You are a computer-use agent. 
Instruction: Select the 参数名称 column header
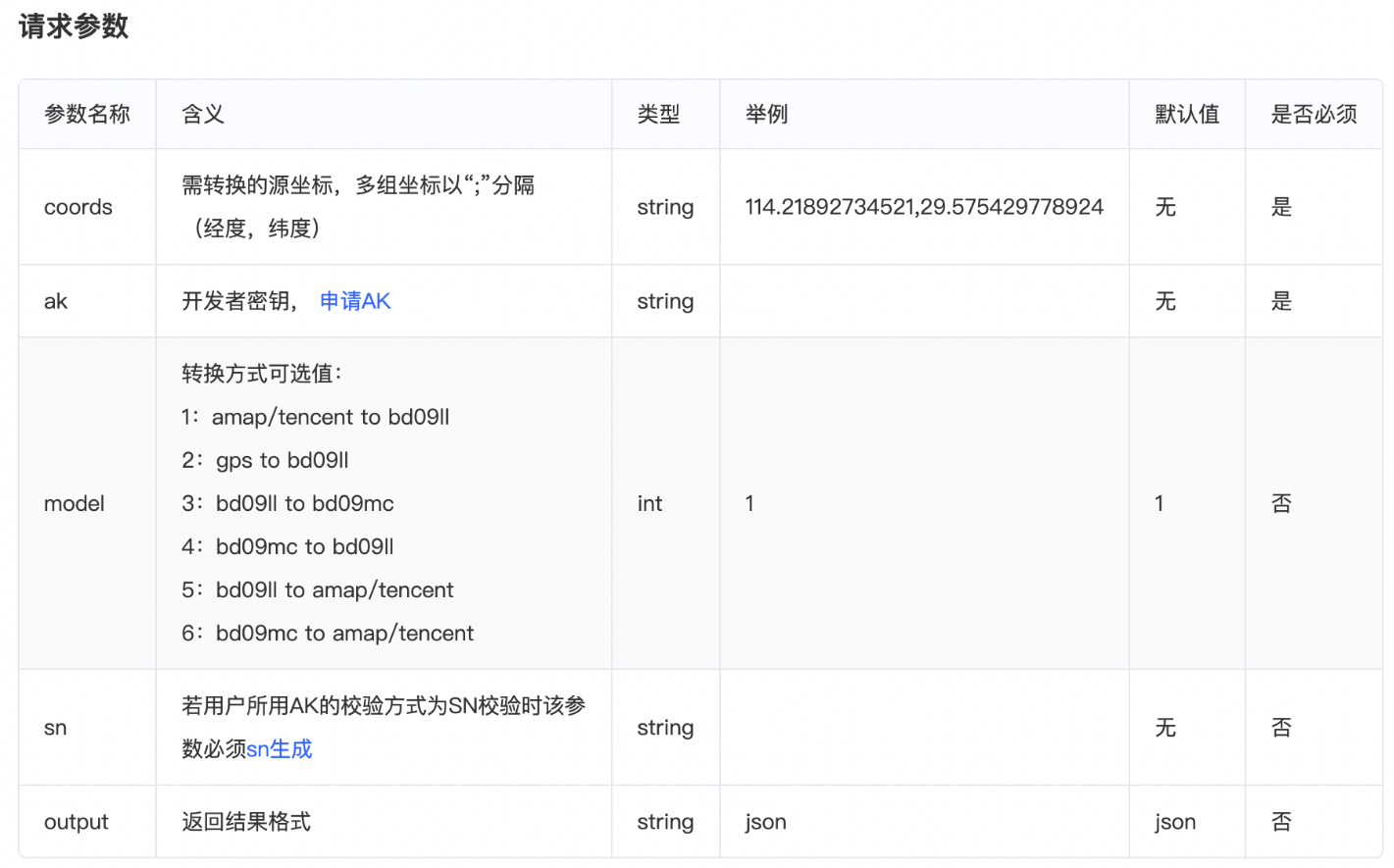click(x=87, y=114)
